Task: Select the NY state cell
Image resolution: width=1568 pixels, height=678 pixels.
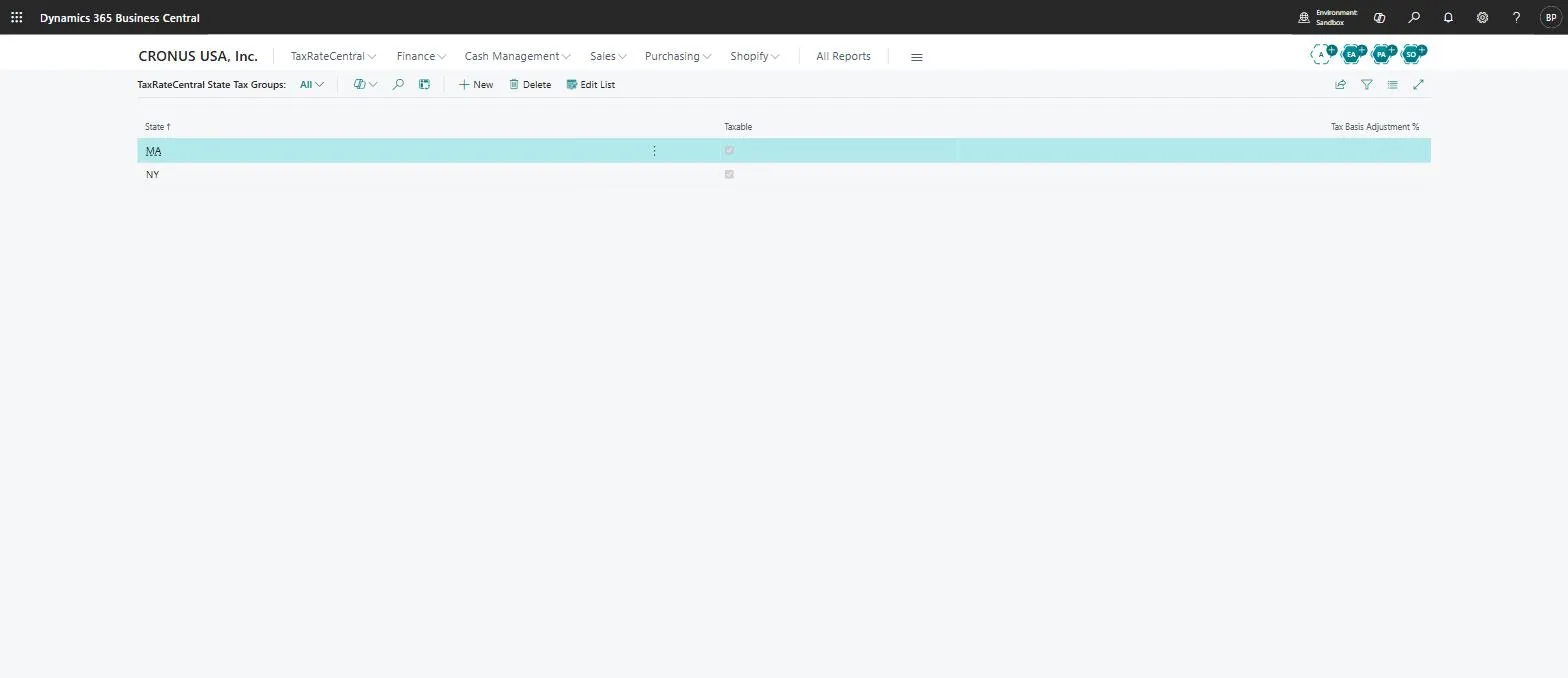Action: 152,175
